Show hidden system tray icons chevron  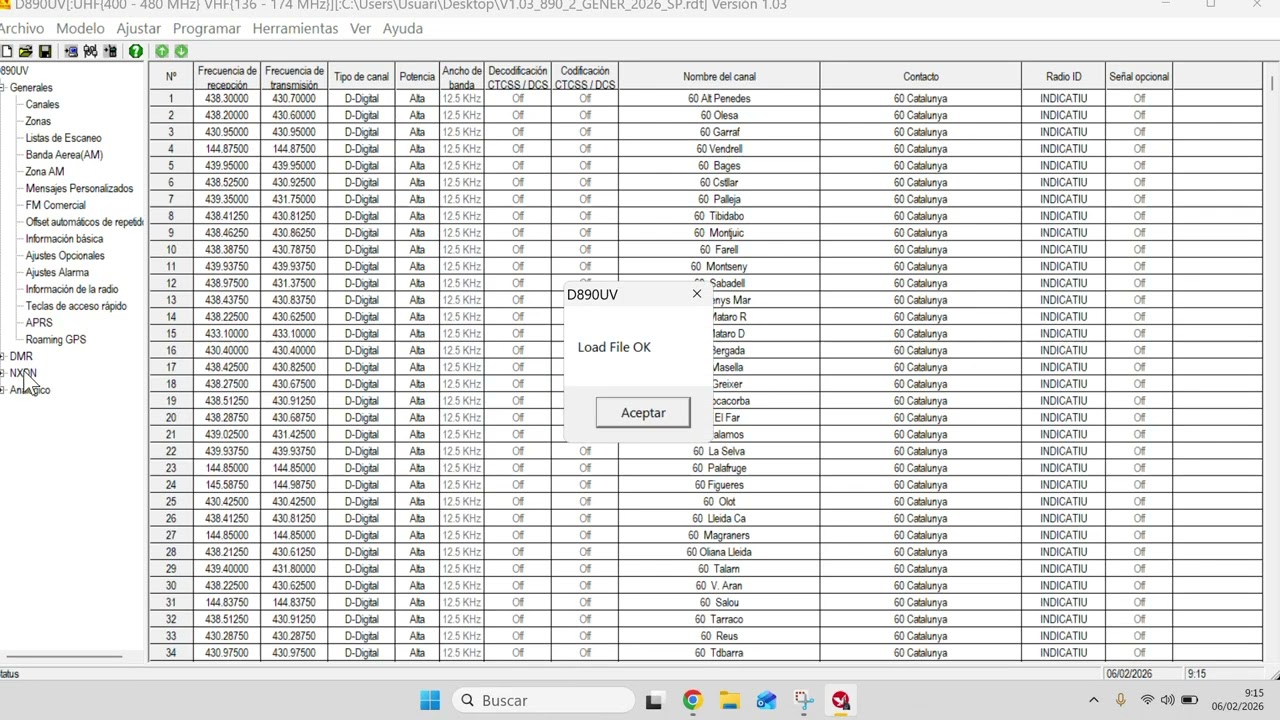coord(1093,700)
